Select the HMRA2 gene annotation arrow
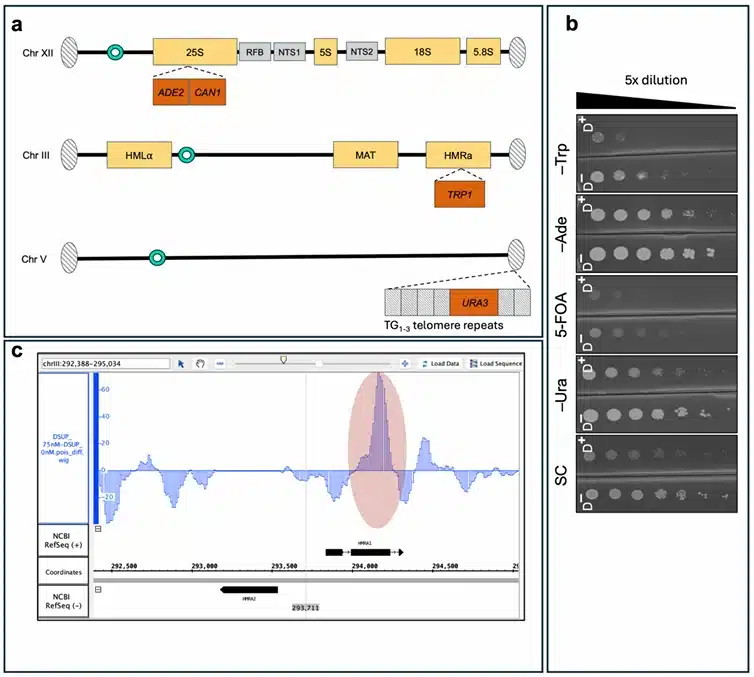The width and height of the screenshot is (754, 677). point(249,589)
